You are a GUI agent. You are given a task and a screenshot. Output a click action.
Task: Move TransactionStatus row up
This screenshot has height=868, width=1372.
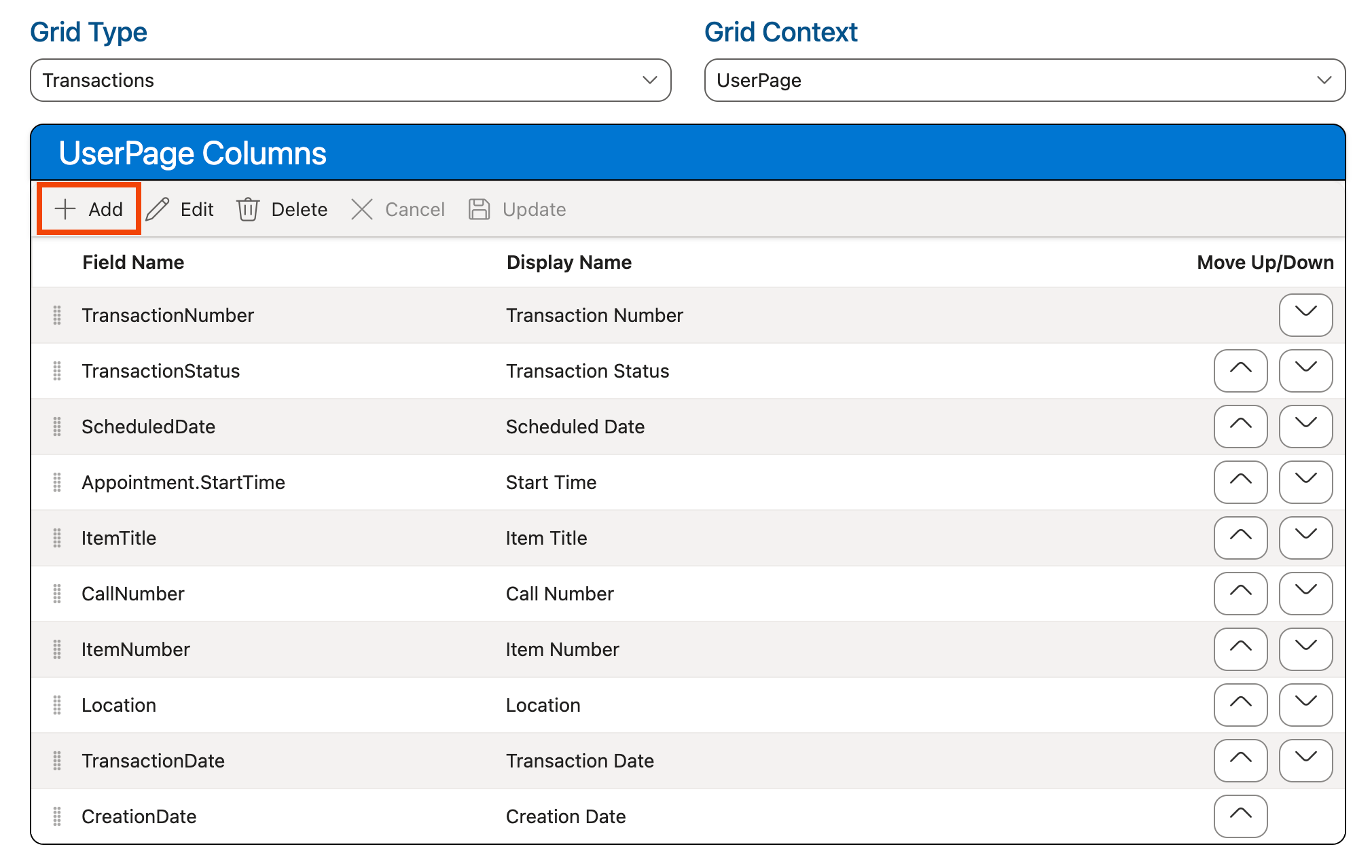pyautogui.click(x=1240, y=371)
